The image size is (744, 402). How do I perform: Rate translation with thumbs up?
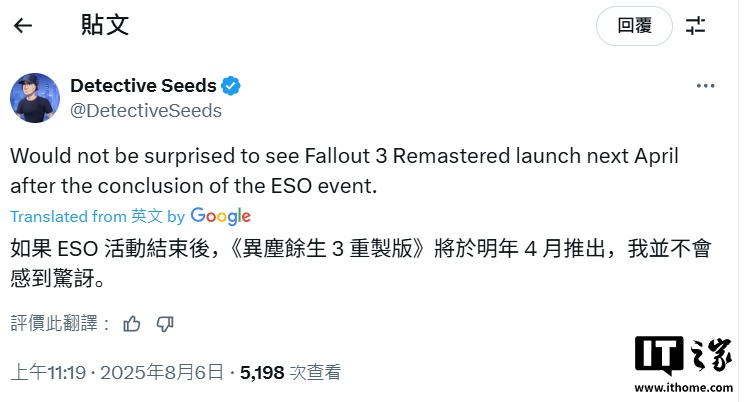click(131, 322)
